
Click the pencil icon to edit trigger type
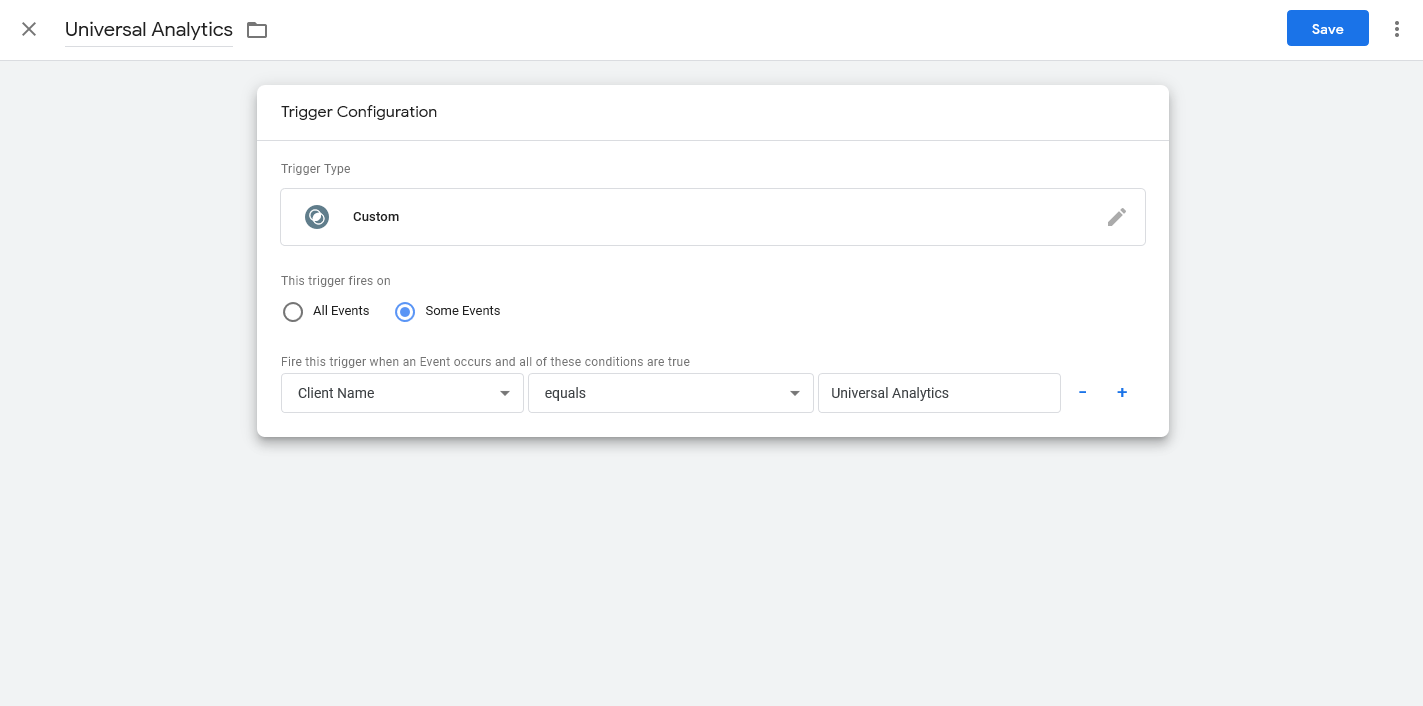1117,217
